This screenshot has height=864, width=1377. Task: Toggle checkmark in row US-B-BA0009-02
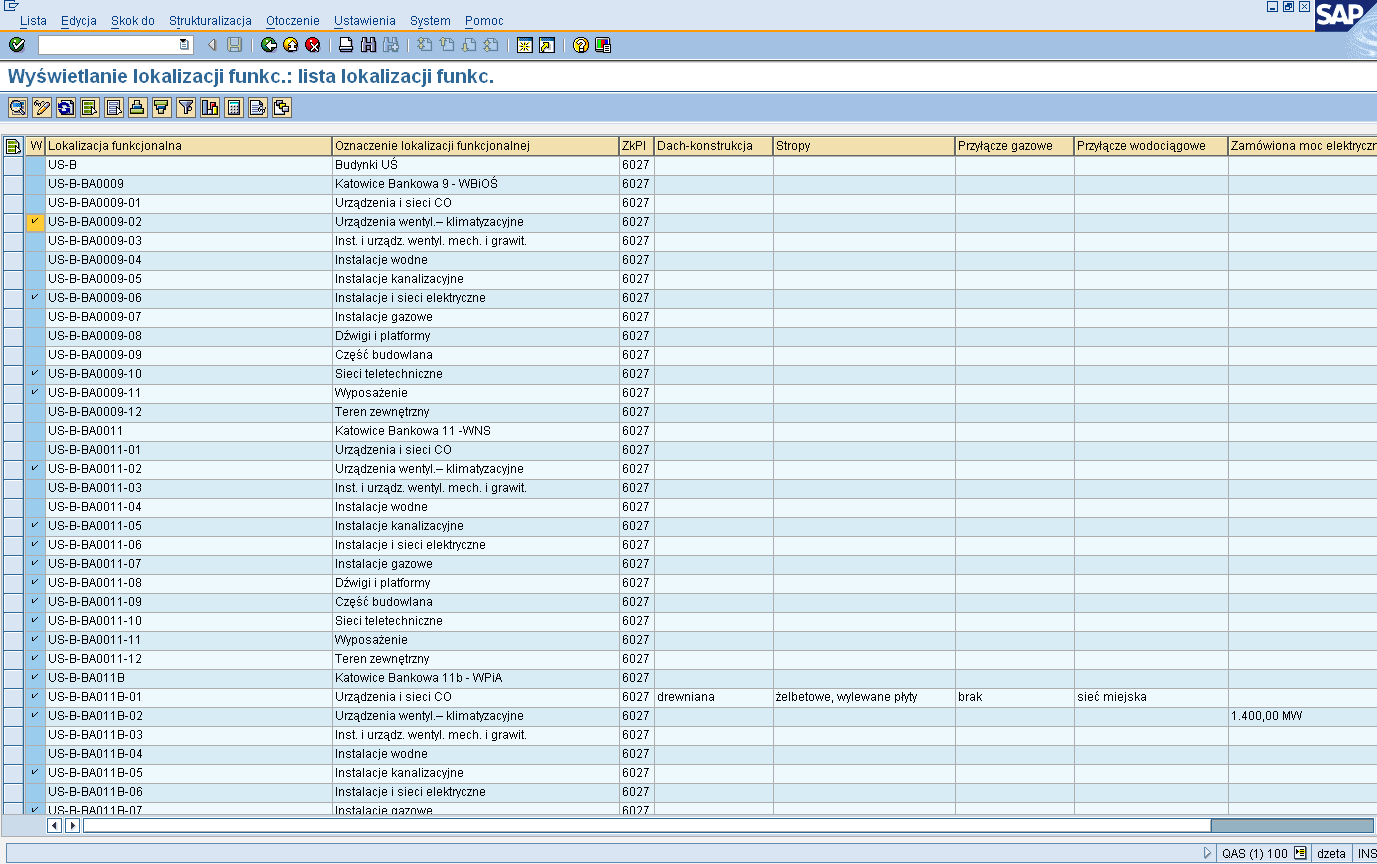coord(35,222)
